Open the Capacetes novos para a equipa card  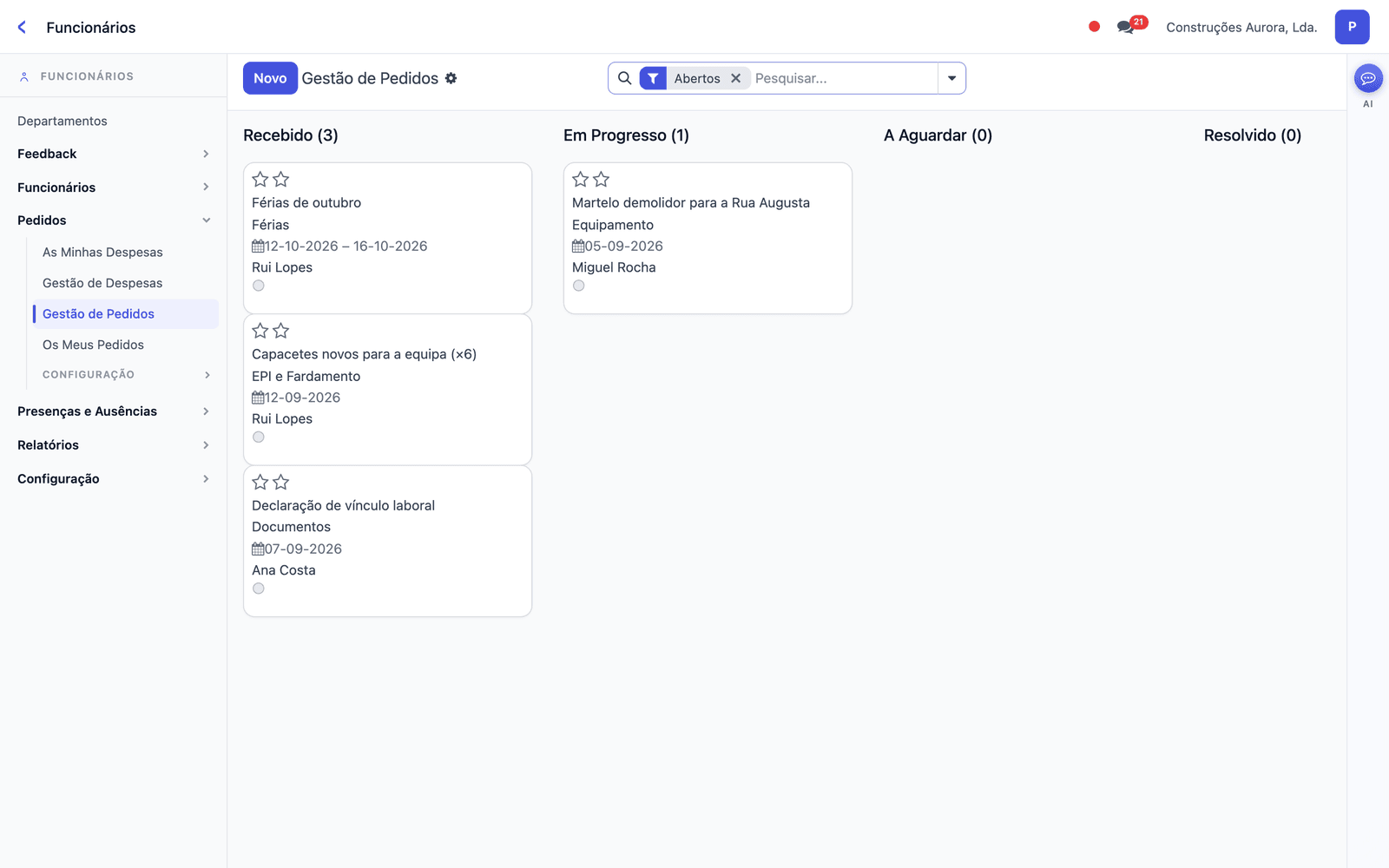pyautogui.click(x=387, y=390)
